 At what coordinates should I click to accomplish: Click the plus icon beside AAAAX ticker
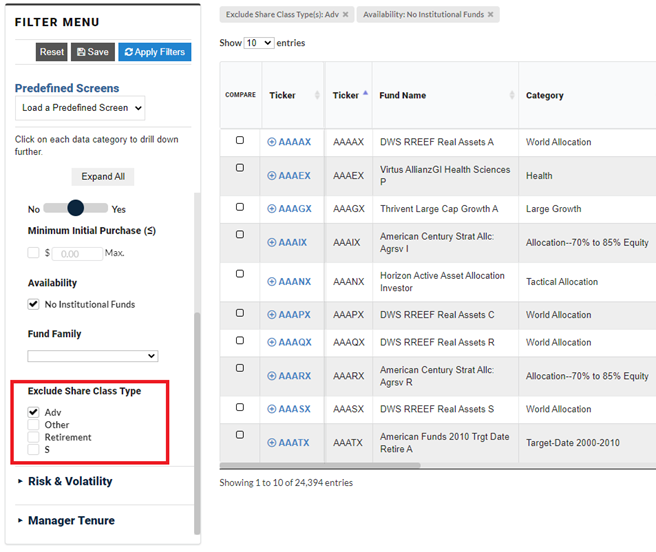click(x=272, y=142)
